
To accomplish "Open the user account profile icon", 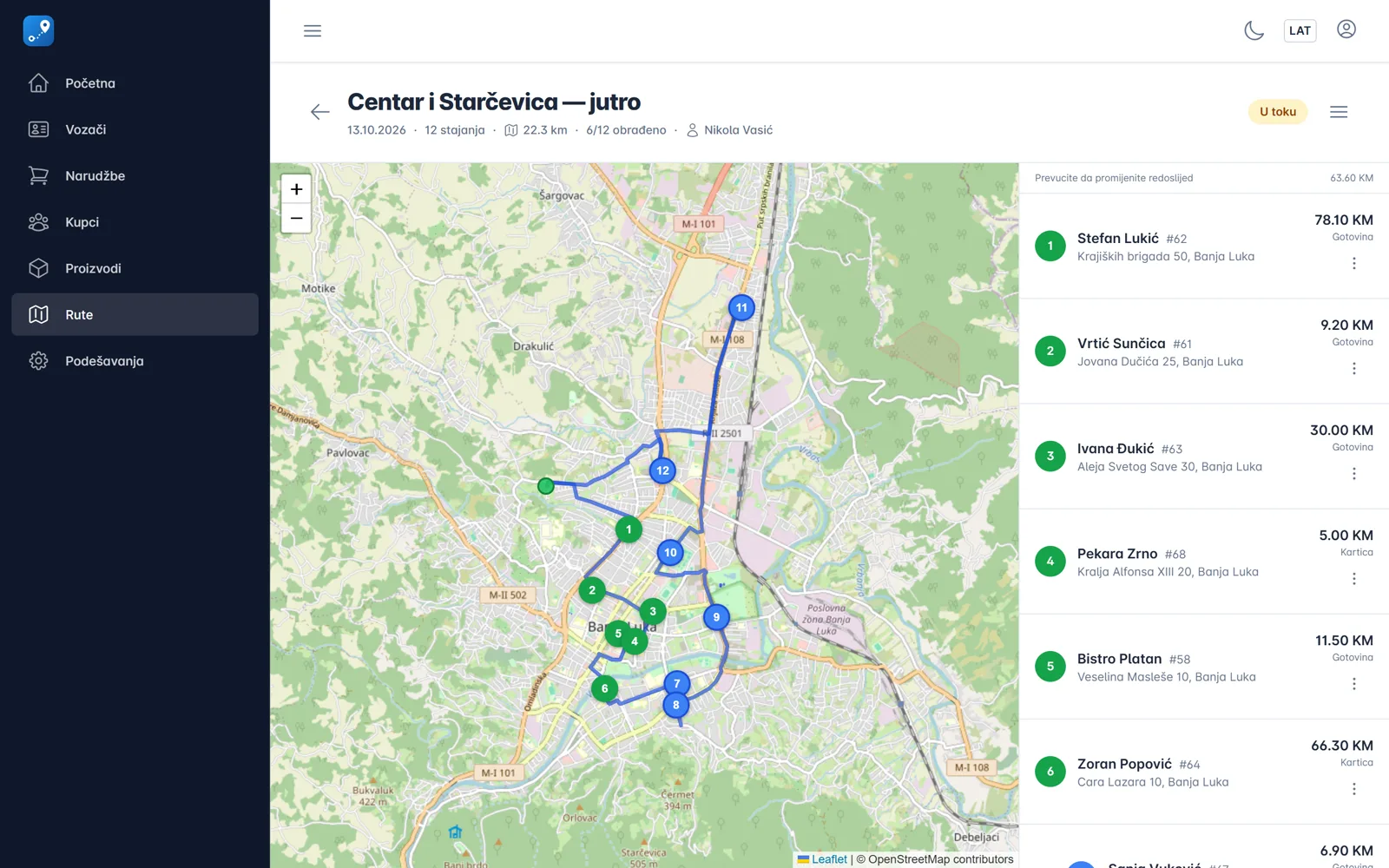I will tap(1346, 30).
